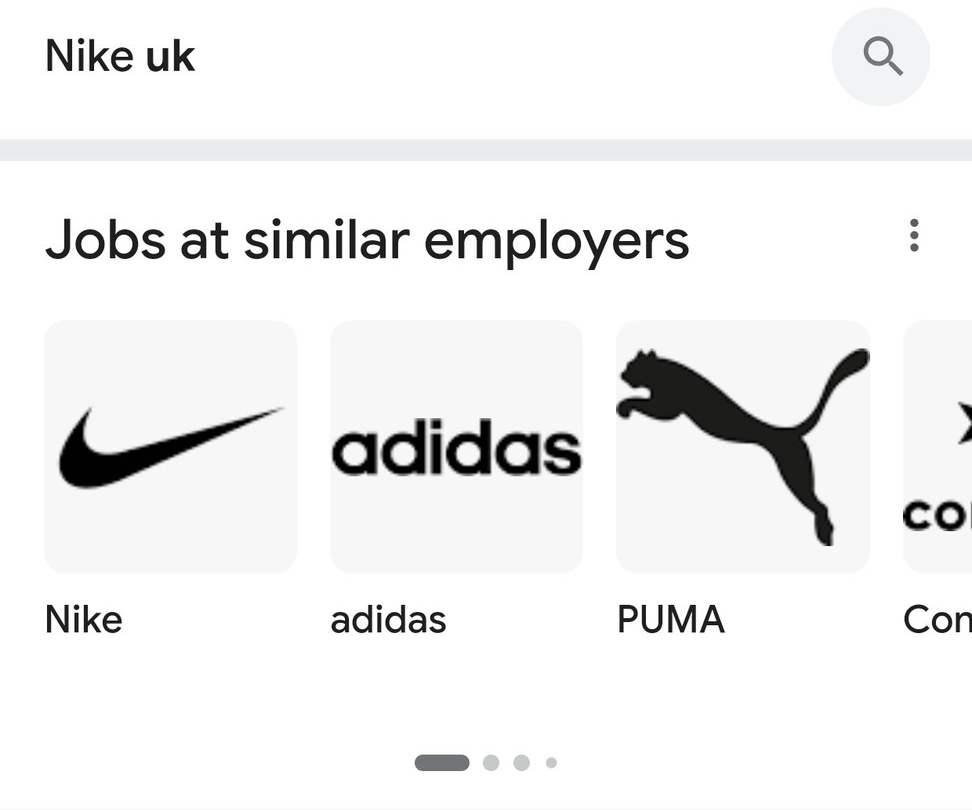Screen dimensions: 972x810
Task: Click the PUMA label below its logo
Action: tap(671, 620)
